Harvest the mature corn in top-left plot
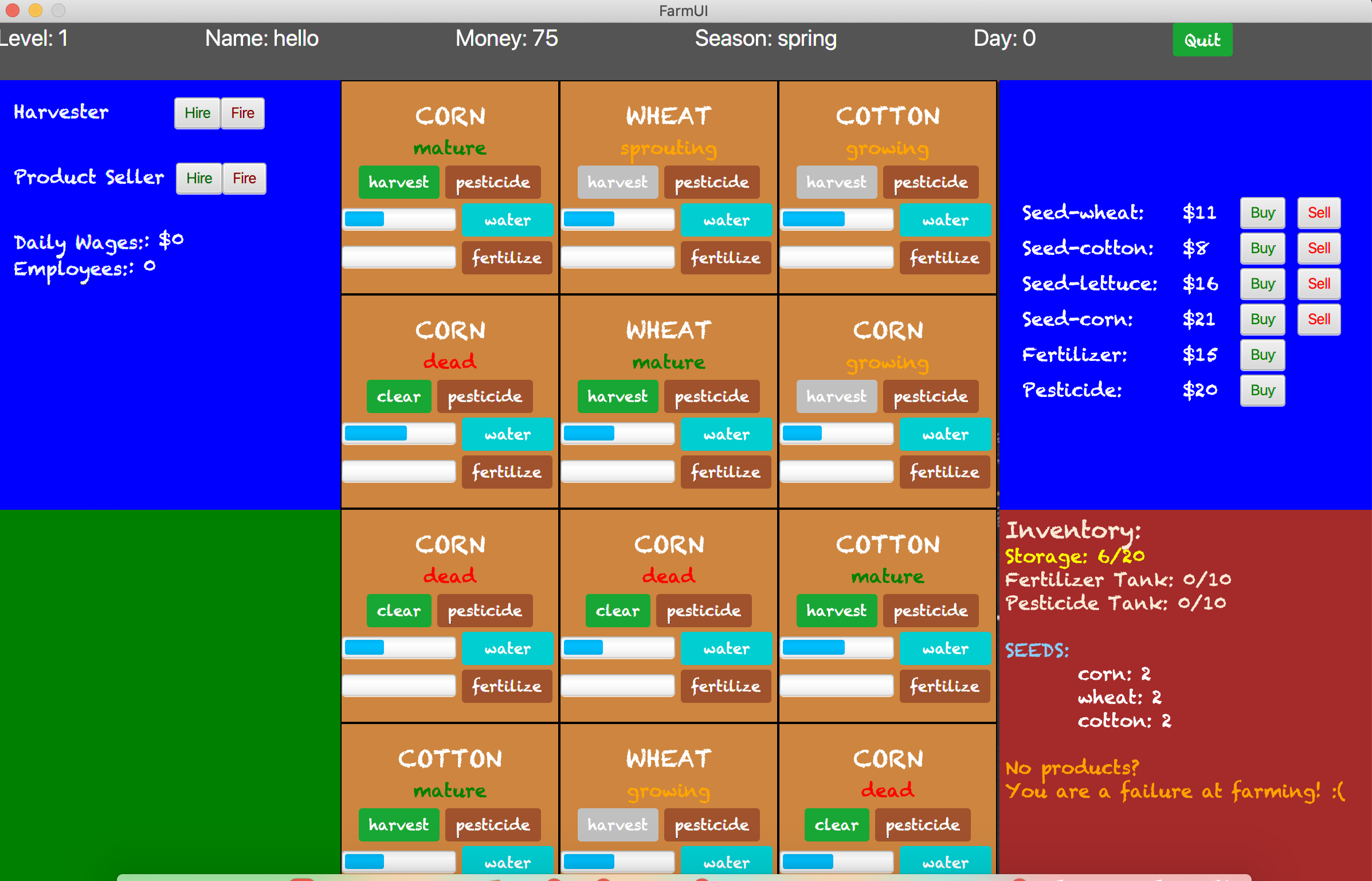 [398, 182]
